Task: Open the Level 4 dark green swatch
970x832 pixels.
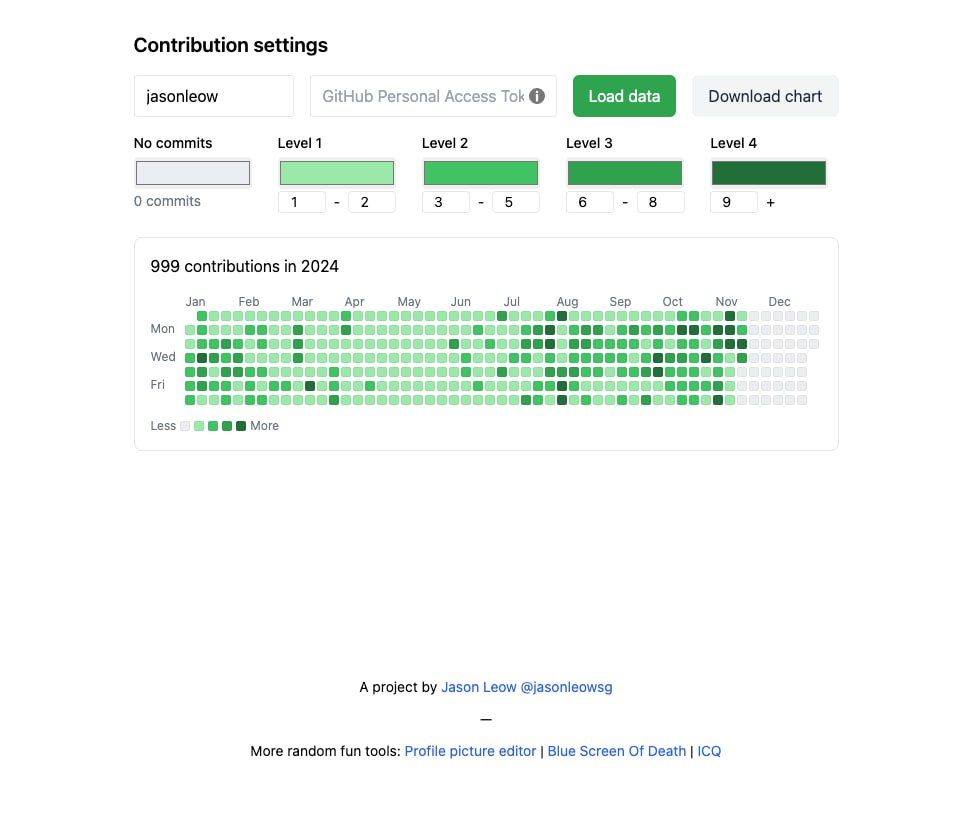Action: pos(769,173)
